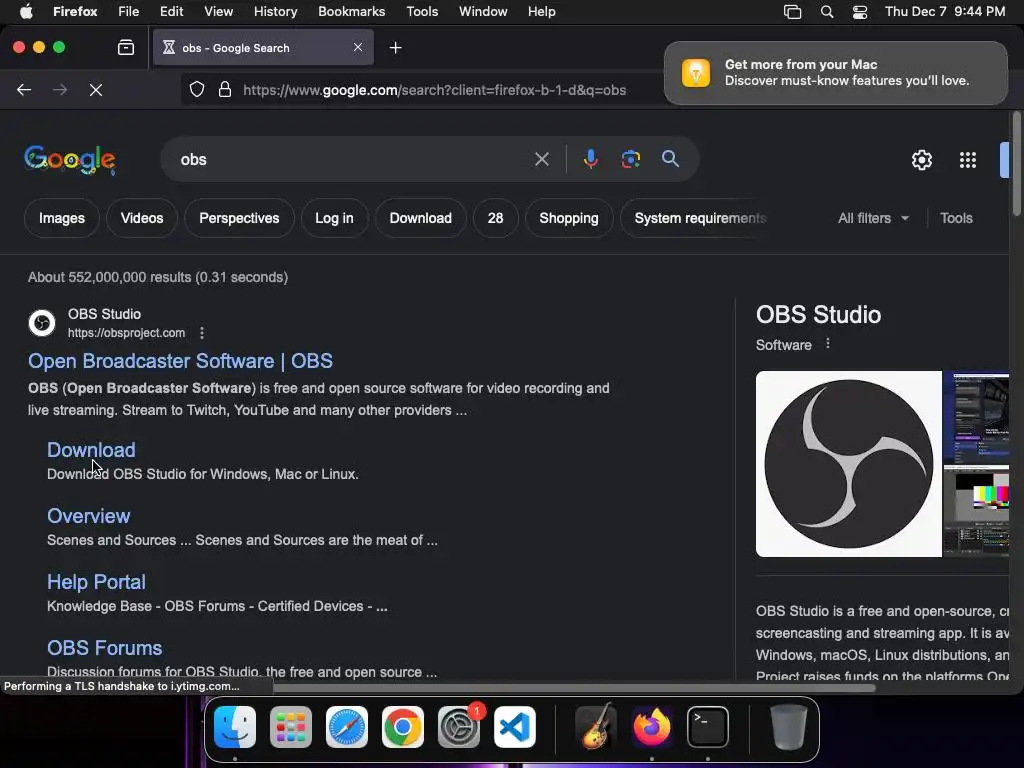Open the OBS interface screenshot thumbnail
This screenshot has height=768, width=1024.
pos(976,417)
